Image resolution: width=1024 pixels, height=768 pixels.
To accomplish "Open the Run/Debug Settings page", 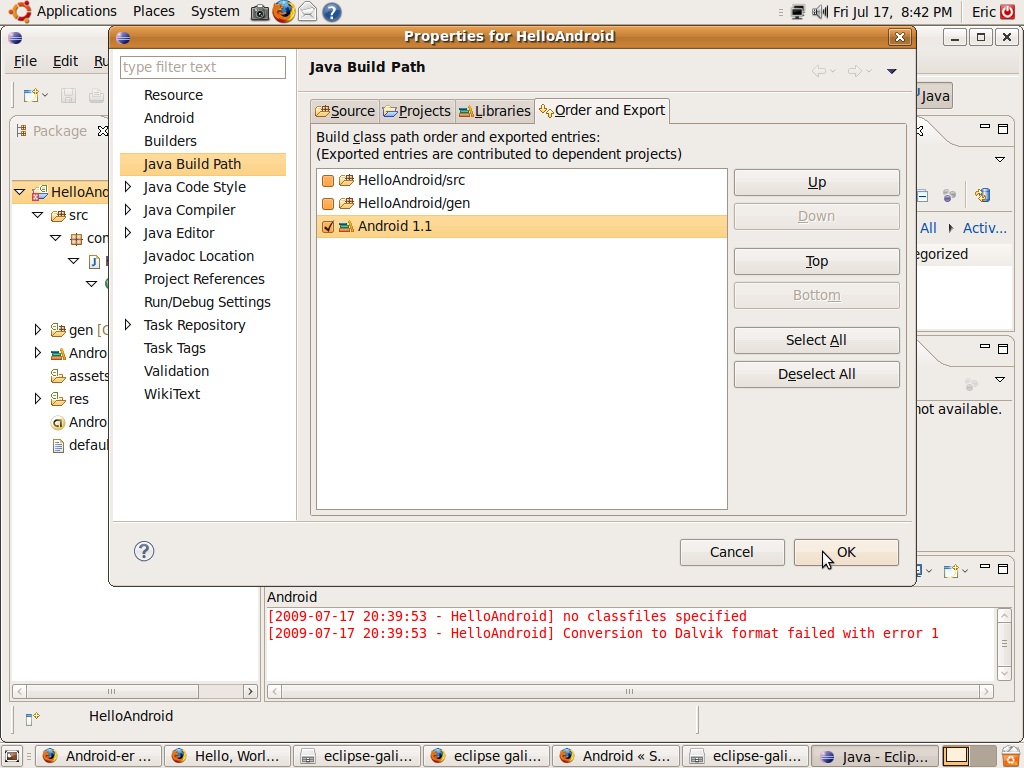I will point(207,302).
